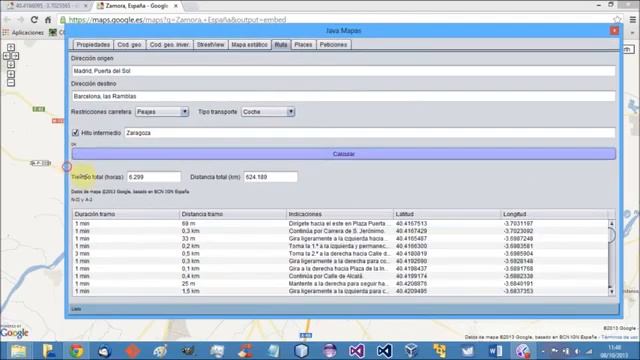
Task: Pan the Google map up
Action: point(11,47)
